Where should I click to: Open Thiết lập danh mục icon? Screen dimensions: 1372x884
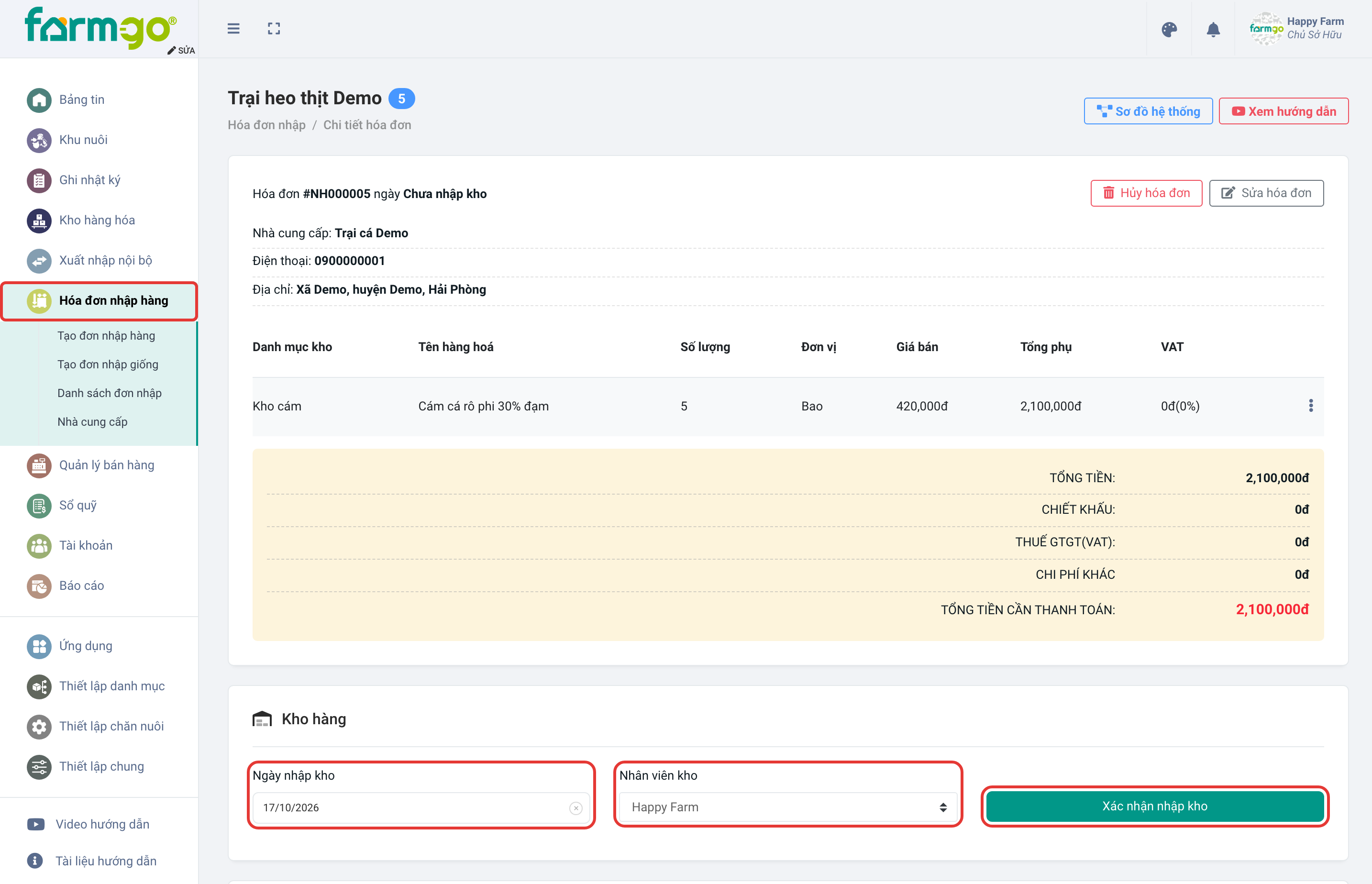pyautogui.click(x=39, y=686)
